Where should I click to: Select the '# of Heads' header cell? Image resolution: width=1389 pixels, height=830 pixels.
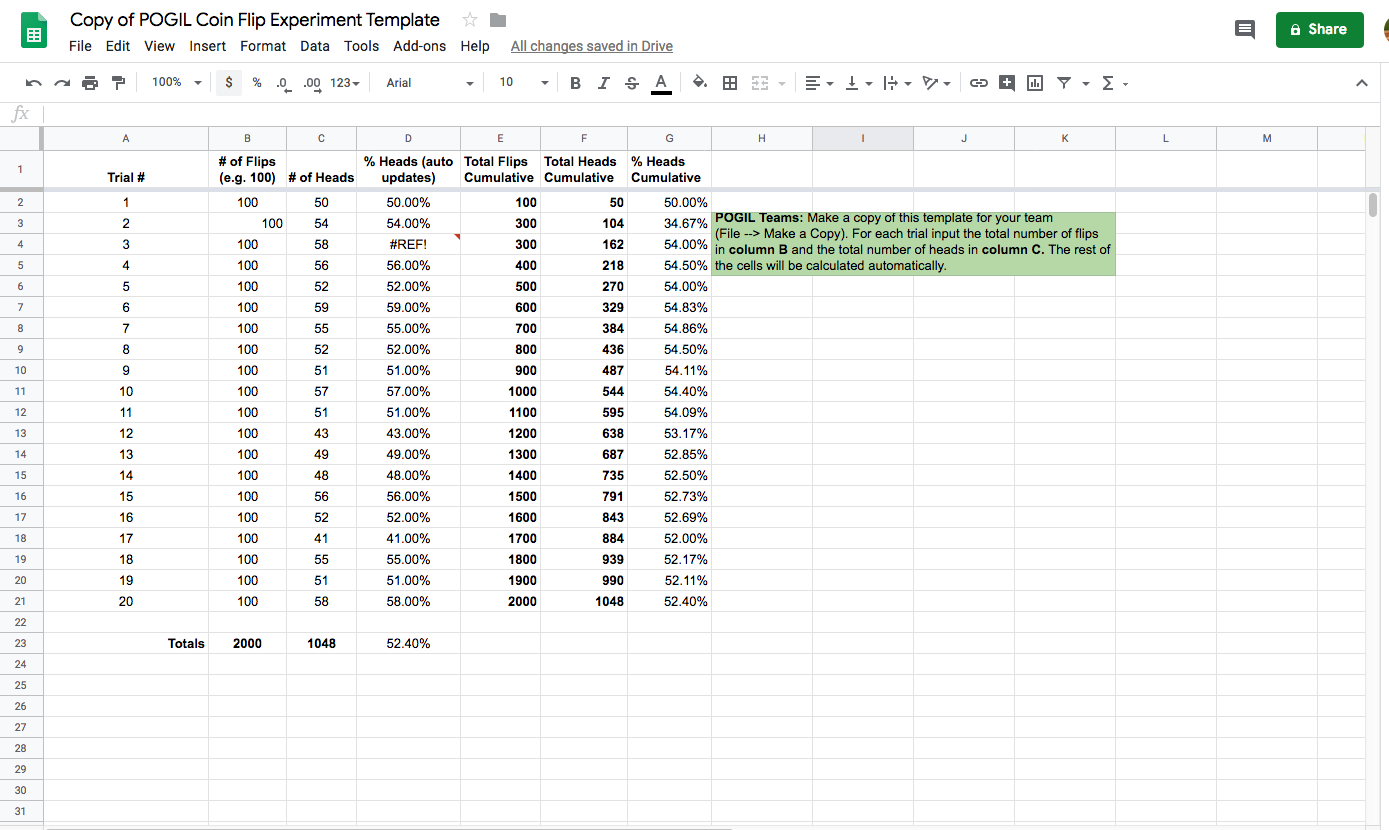pyautogui.click(x=321, y=169)
